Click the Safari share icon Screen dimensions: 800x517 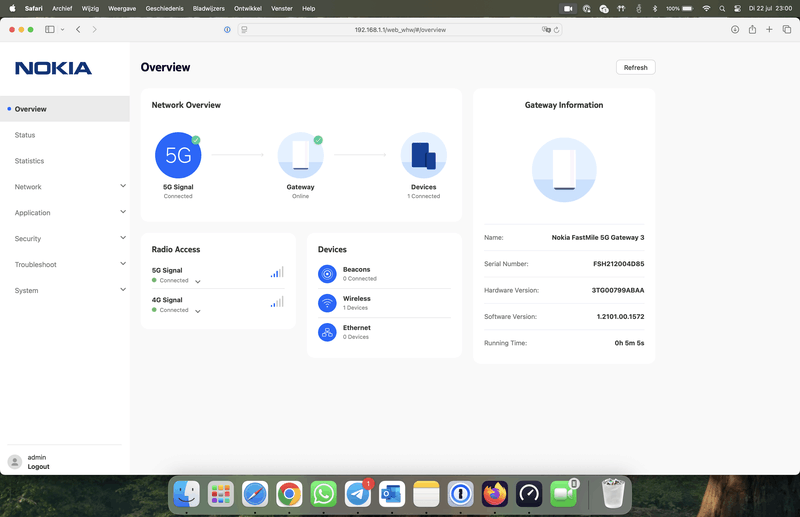pos(752,30)
